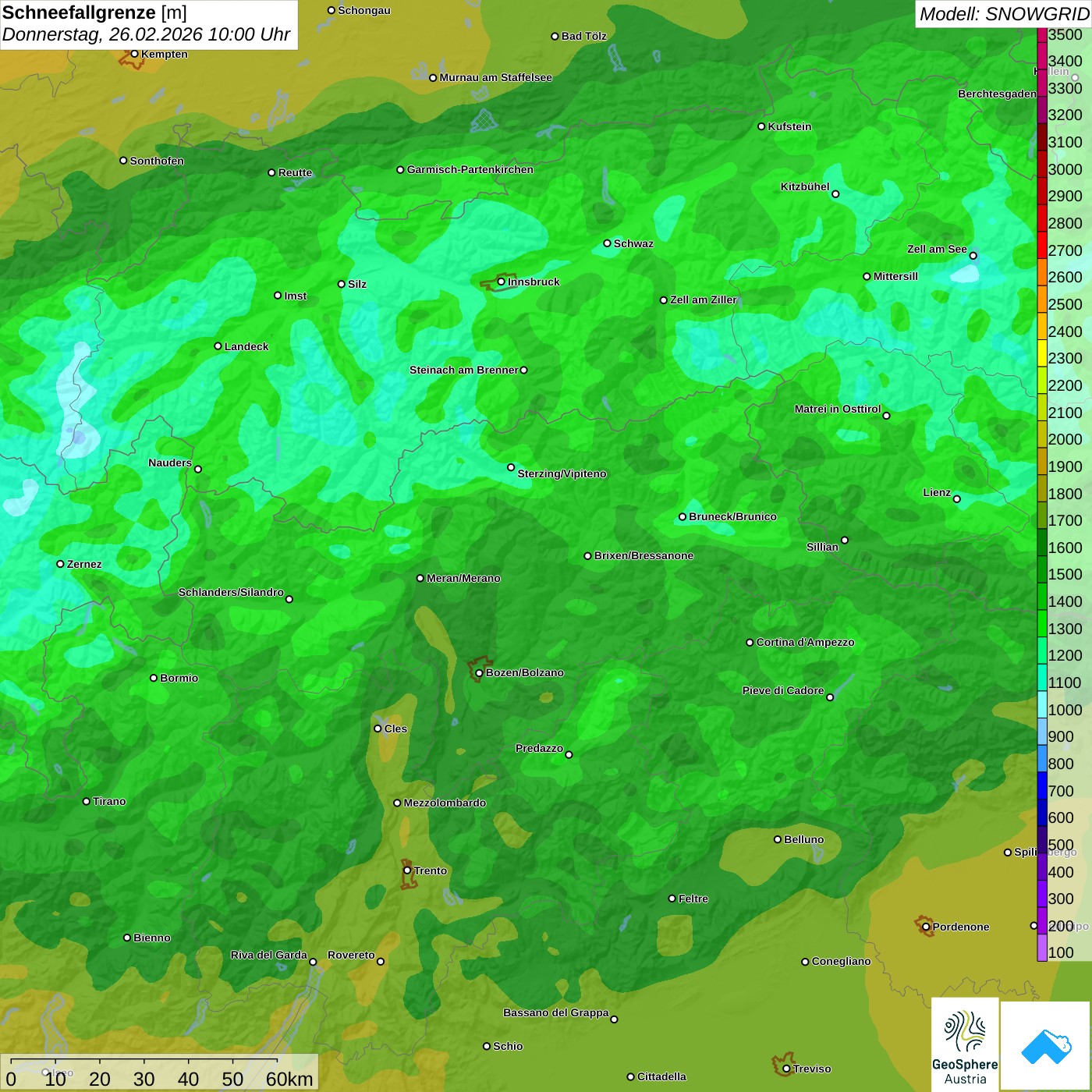Click the Rovereto label
The width and height of the screenshot is (1092, 1092).
(x=351, y=955)
